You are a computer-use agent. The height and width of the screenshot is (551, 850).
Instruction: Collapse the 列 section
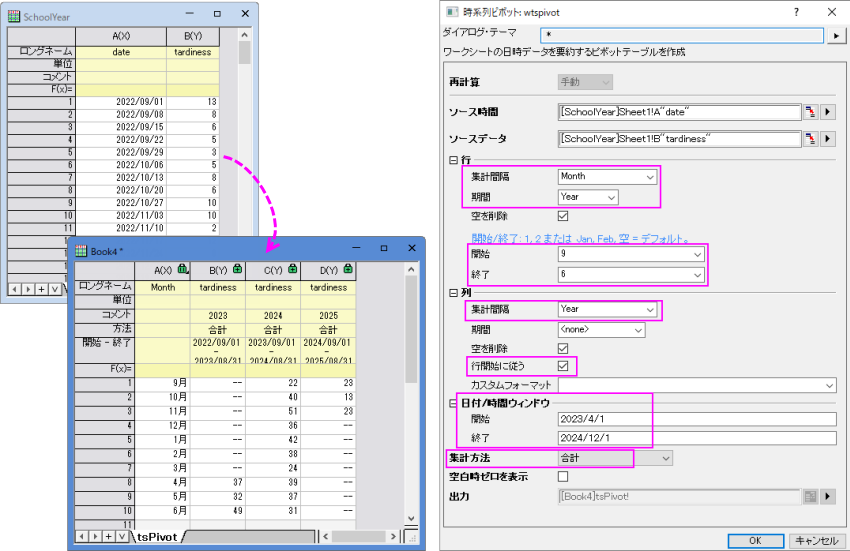(x=453, y=293)
